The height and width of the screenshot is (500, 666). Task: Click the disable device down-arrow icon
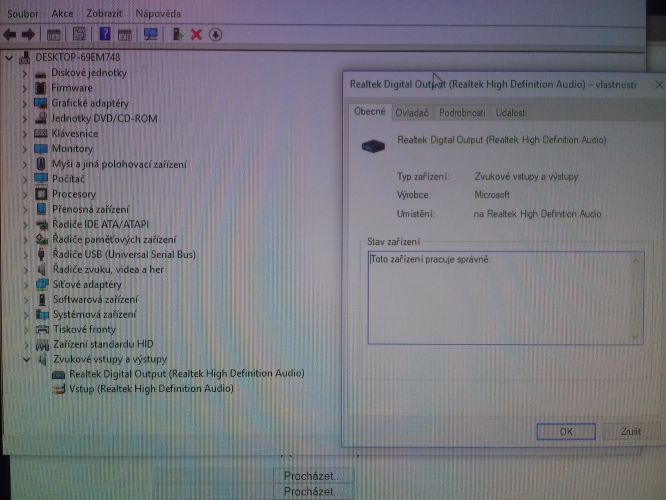pos(215,34)
